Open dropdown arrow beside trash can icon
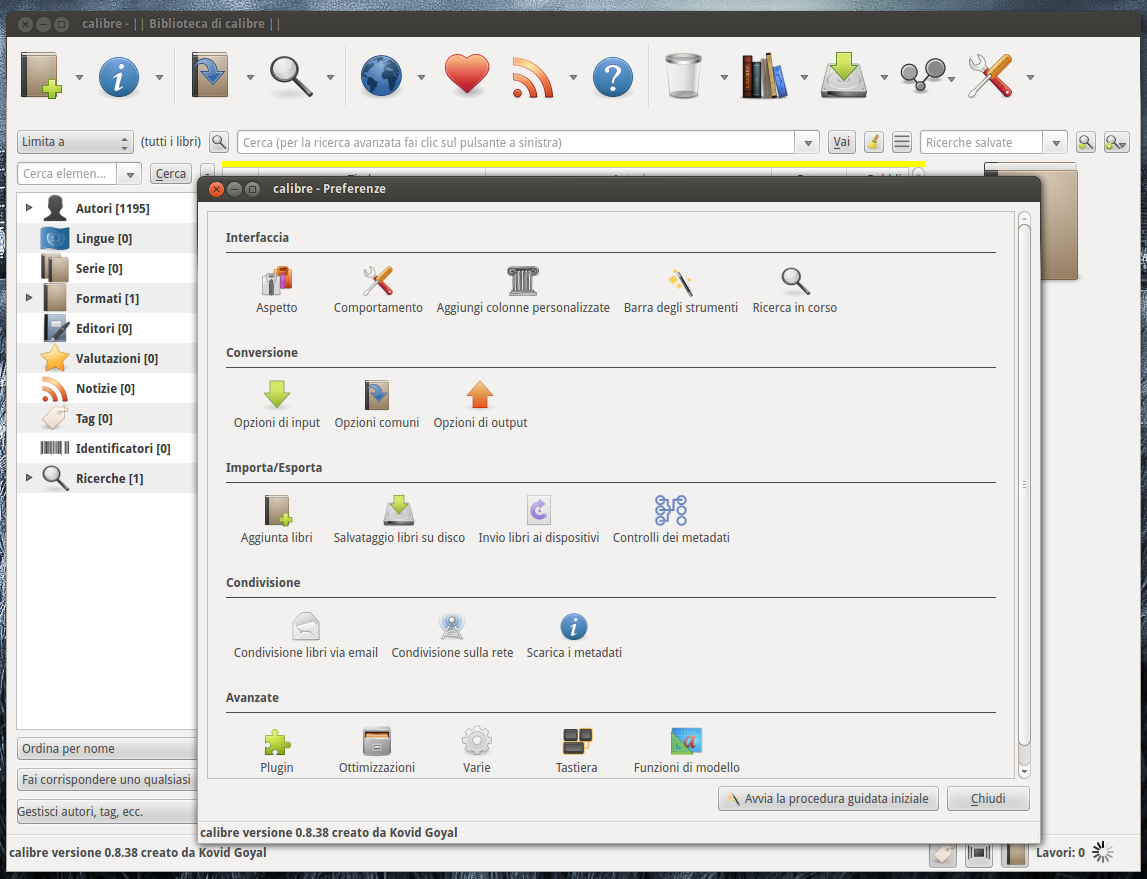1147x879 pixels. pos(723,77)
